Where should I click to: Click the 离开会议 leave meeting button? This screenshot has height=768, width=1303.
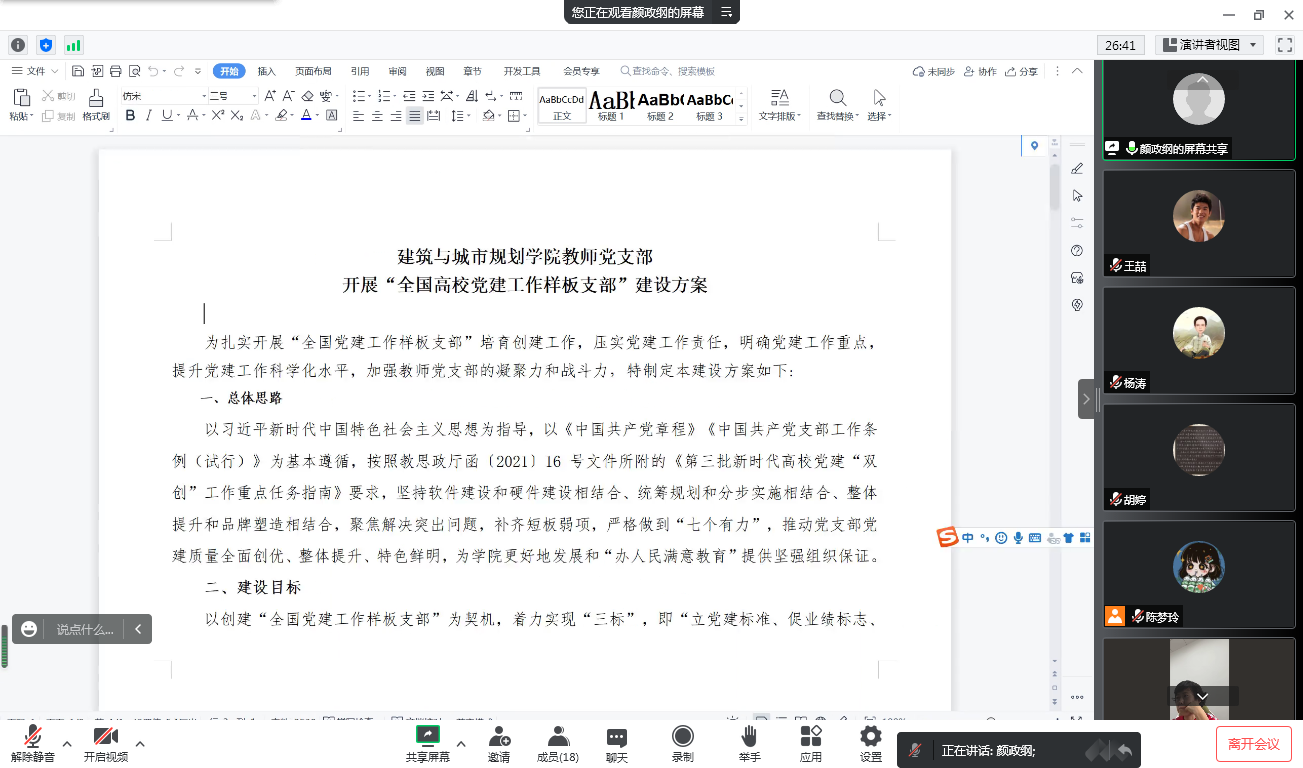1253,744
